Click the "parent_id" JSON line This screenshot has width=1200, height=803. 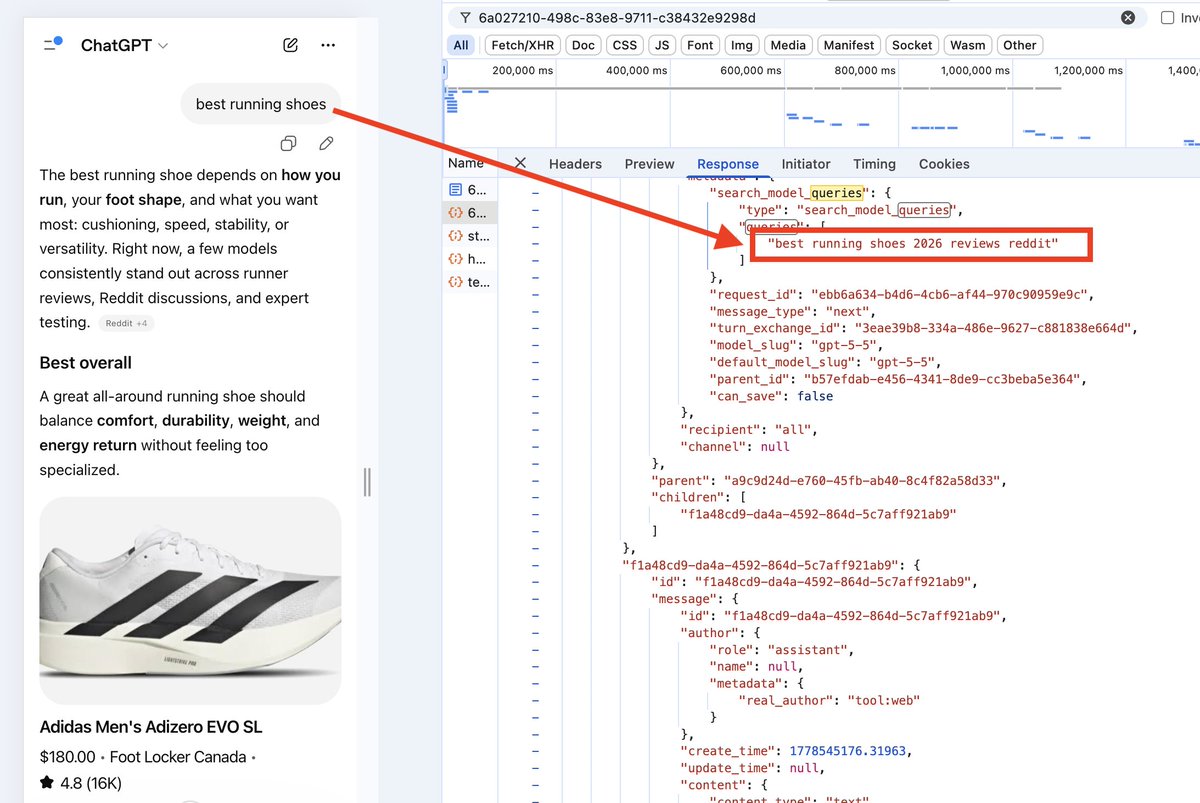[x=896, y=380]
